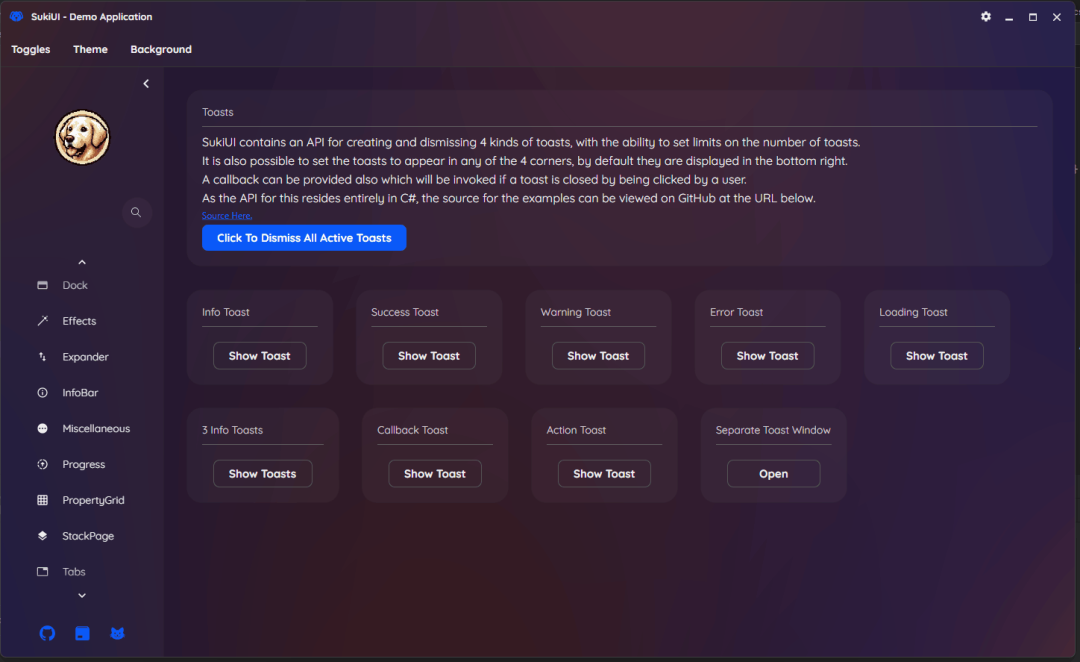Image resolution: width=1080 pixels, height=662 pixels.
Task: Open the GitHub icon link
Action: pos(47,633)
